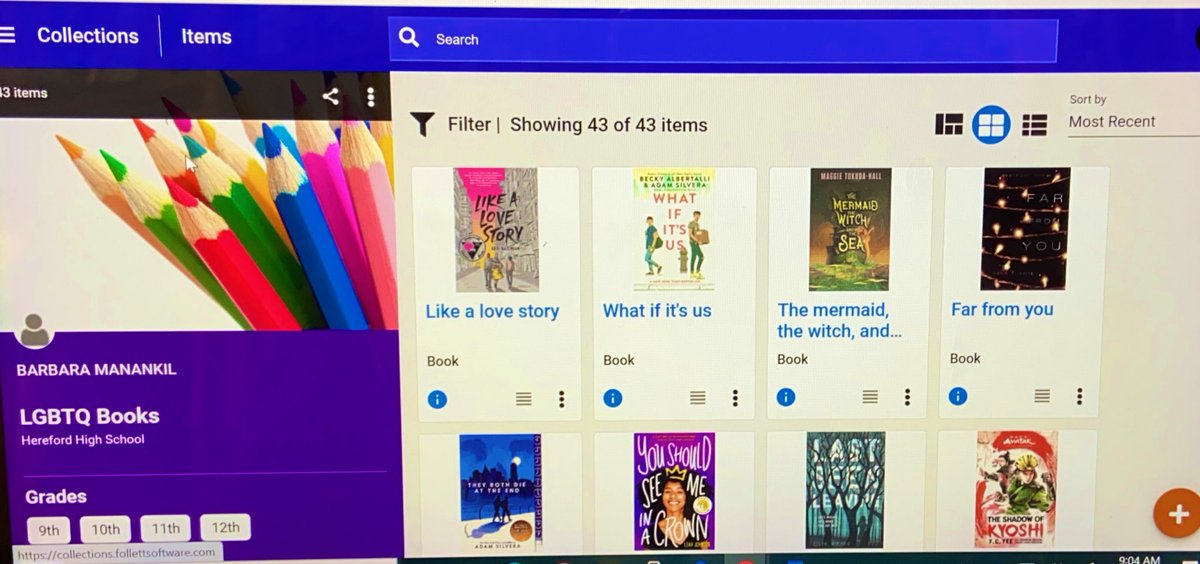1200x564 pixels.
Task: Click the LGBTQ Books collection title
Action: pyautogui.click(x=90, y=416)
